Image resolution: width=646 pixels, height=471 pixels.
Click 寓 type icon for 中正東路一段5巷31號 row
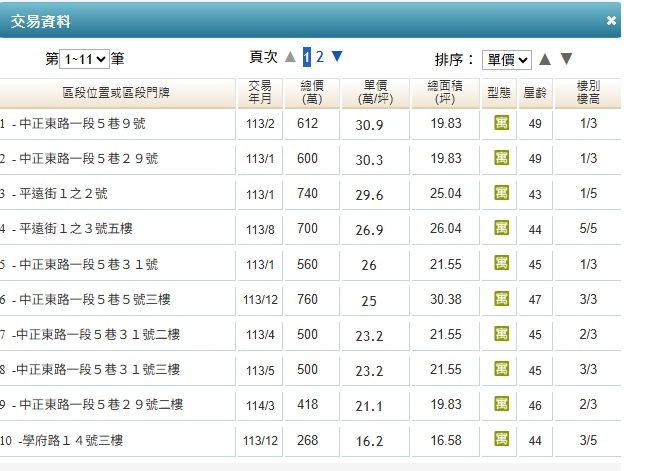point(501,263)
